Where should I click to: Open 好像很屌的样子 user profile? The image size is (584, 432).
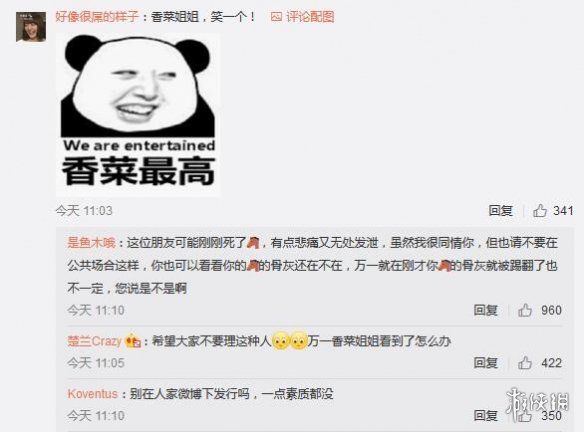pyautogui.click(x=97, y=17)
